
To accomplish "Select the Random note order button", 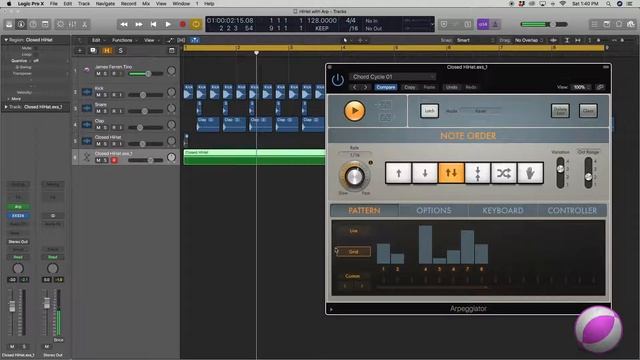I will click(x=504, y=173).
